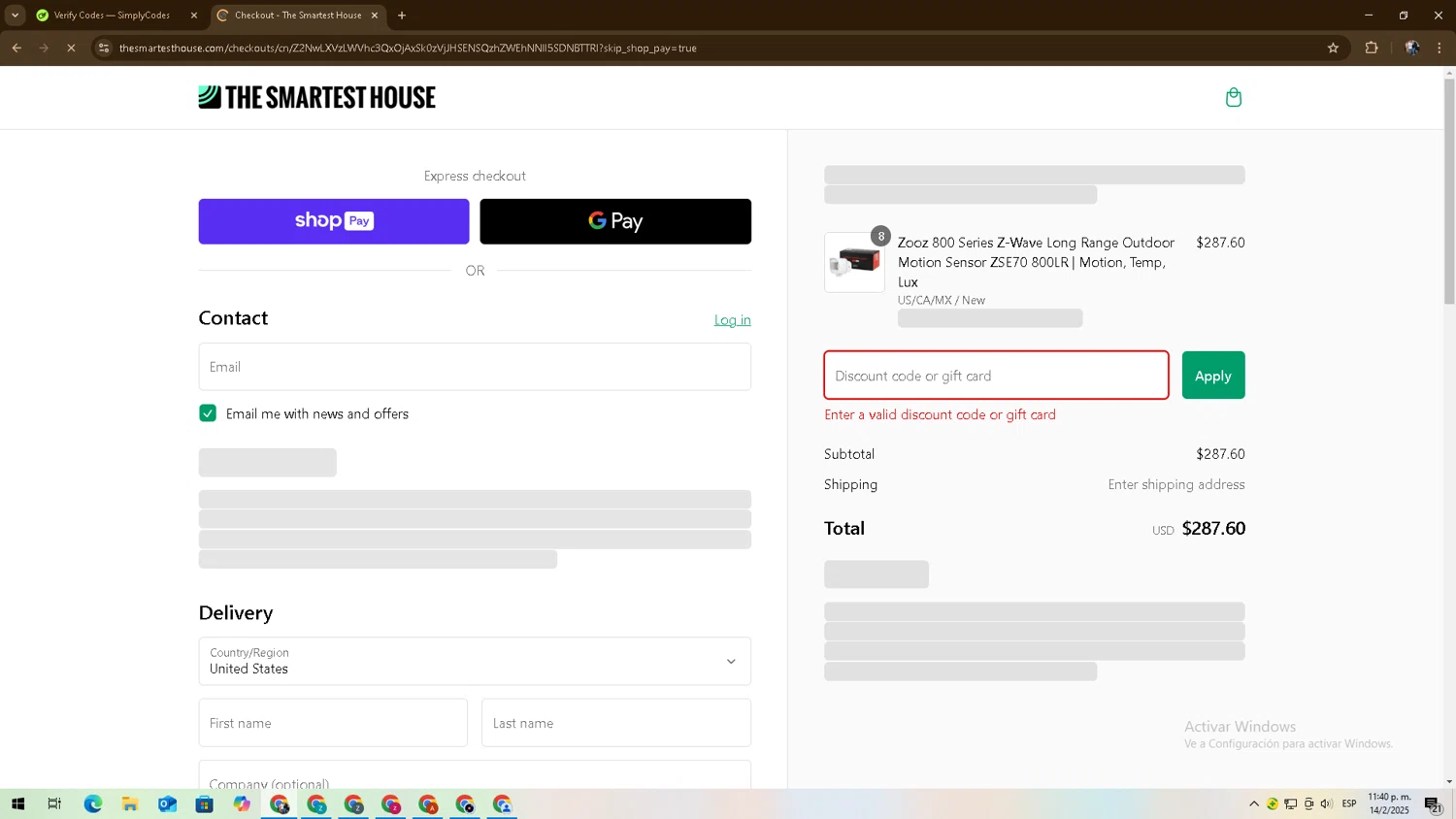Focus the Last name field
Screen dimensions: 1456x819
[616, 723]
